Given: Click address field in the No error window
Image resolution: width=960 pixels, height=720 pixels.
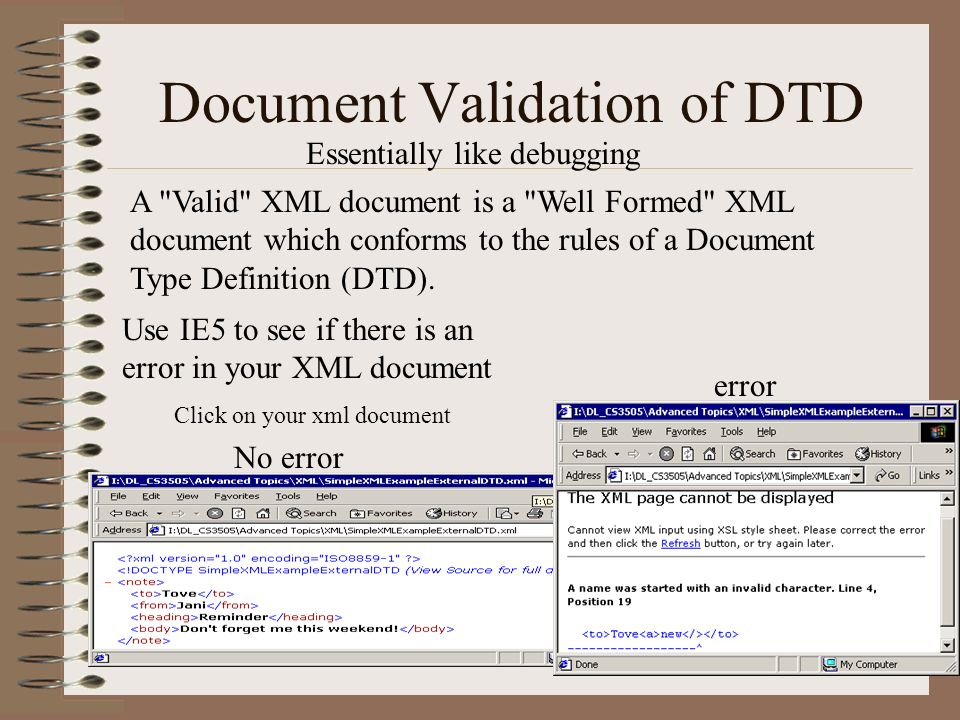Looking at the screenshot, I should tap(350, 530).
